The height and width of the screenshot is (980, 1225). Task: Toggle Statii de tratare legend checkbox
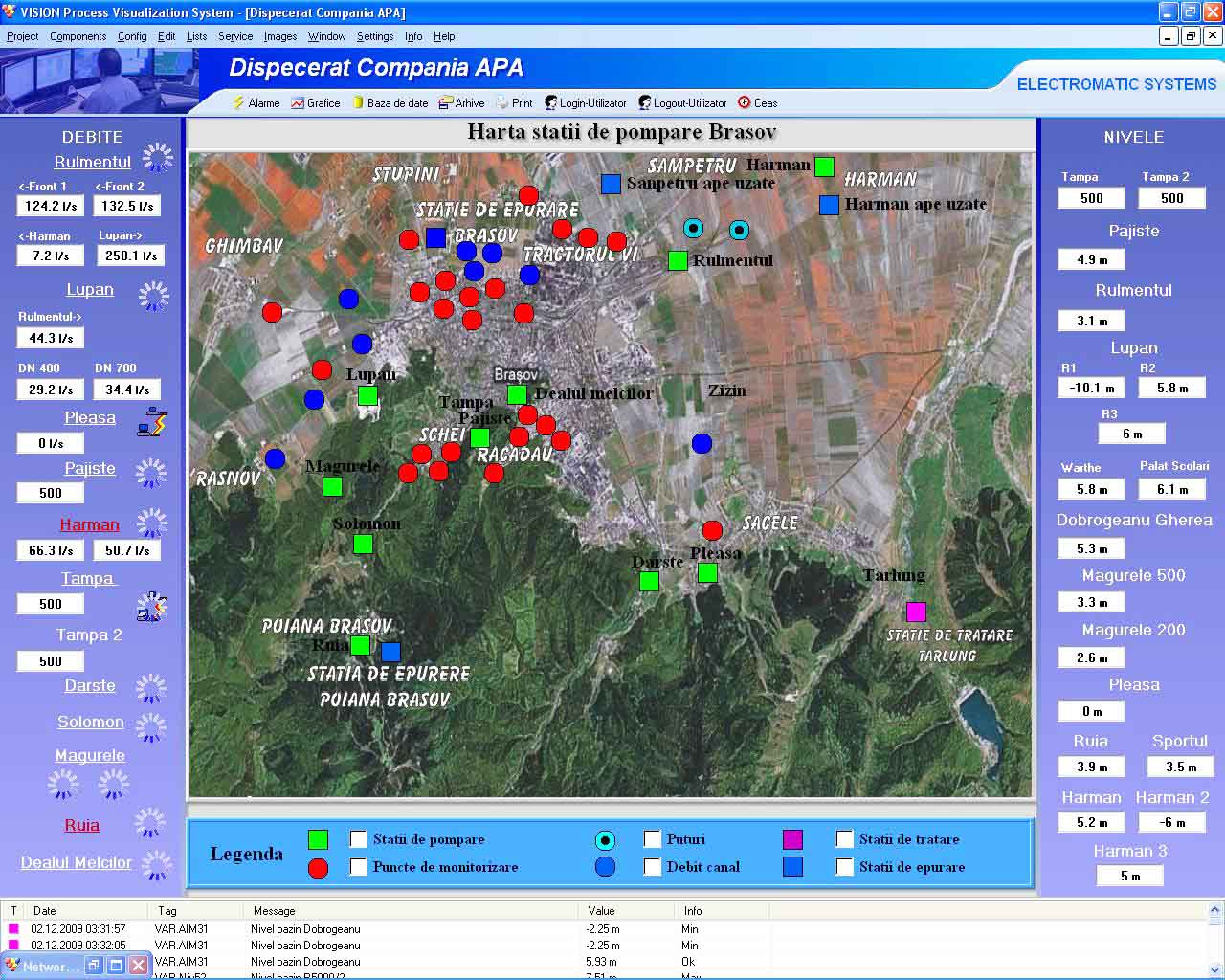[845, 839]
